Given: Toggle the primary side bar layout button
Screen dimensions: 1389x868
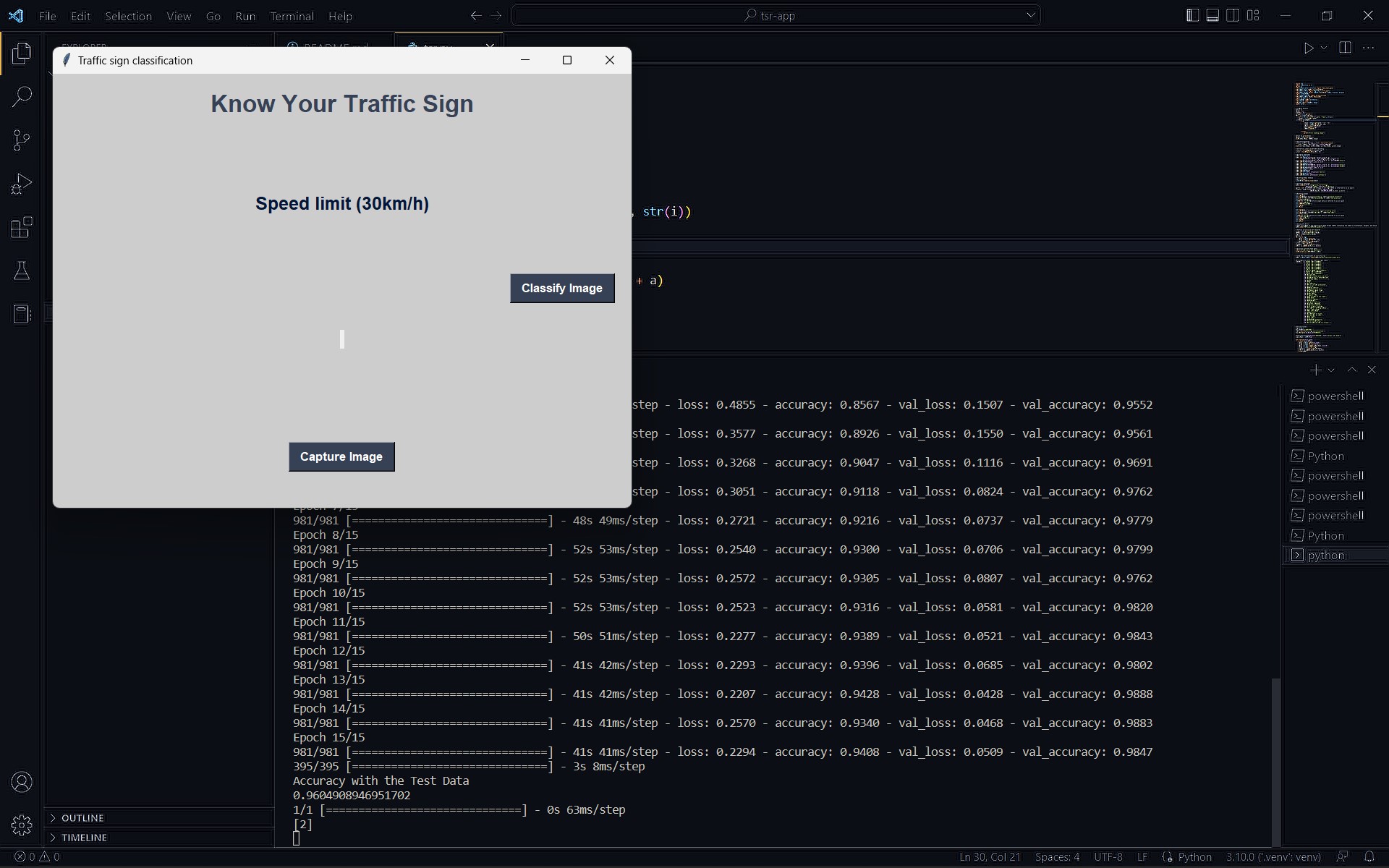Looking at the screenshot, I should click(1192, 15).
